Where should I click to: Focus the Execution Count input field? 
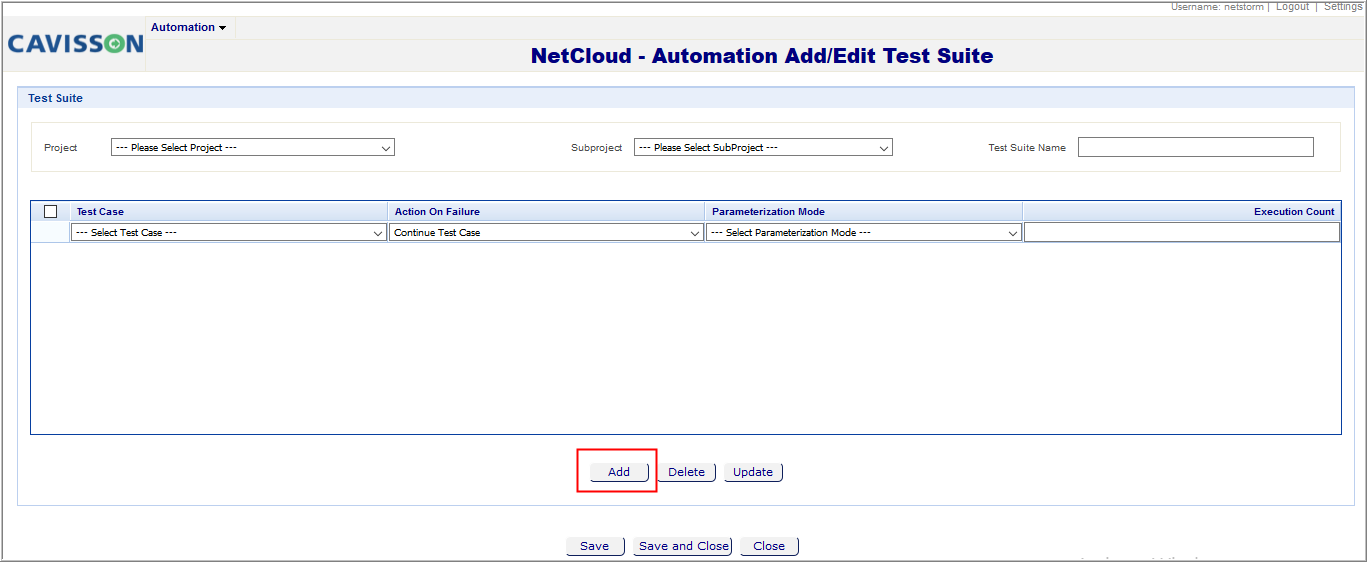pos(1181,232)
